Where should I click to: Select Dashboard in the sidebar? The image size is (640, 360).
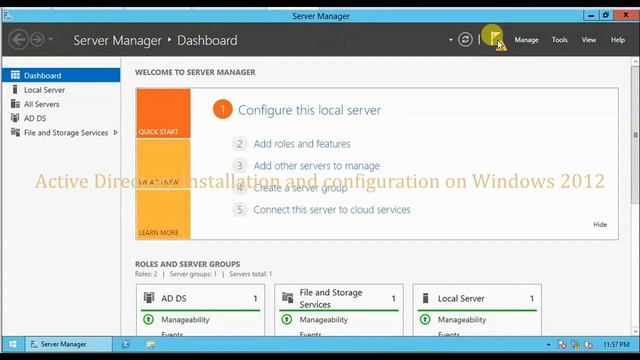[x=61, y=75]
